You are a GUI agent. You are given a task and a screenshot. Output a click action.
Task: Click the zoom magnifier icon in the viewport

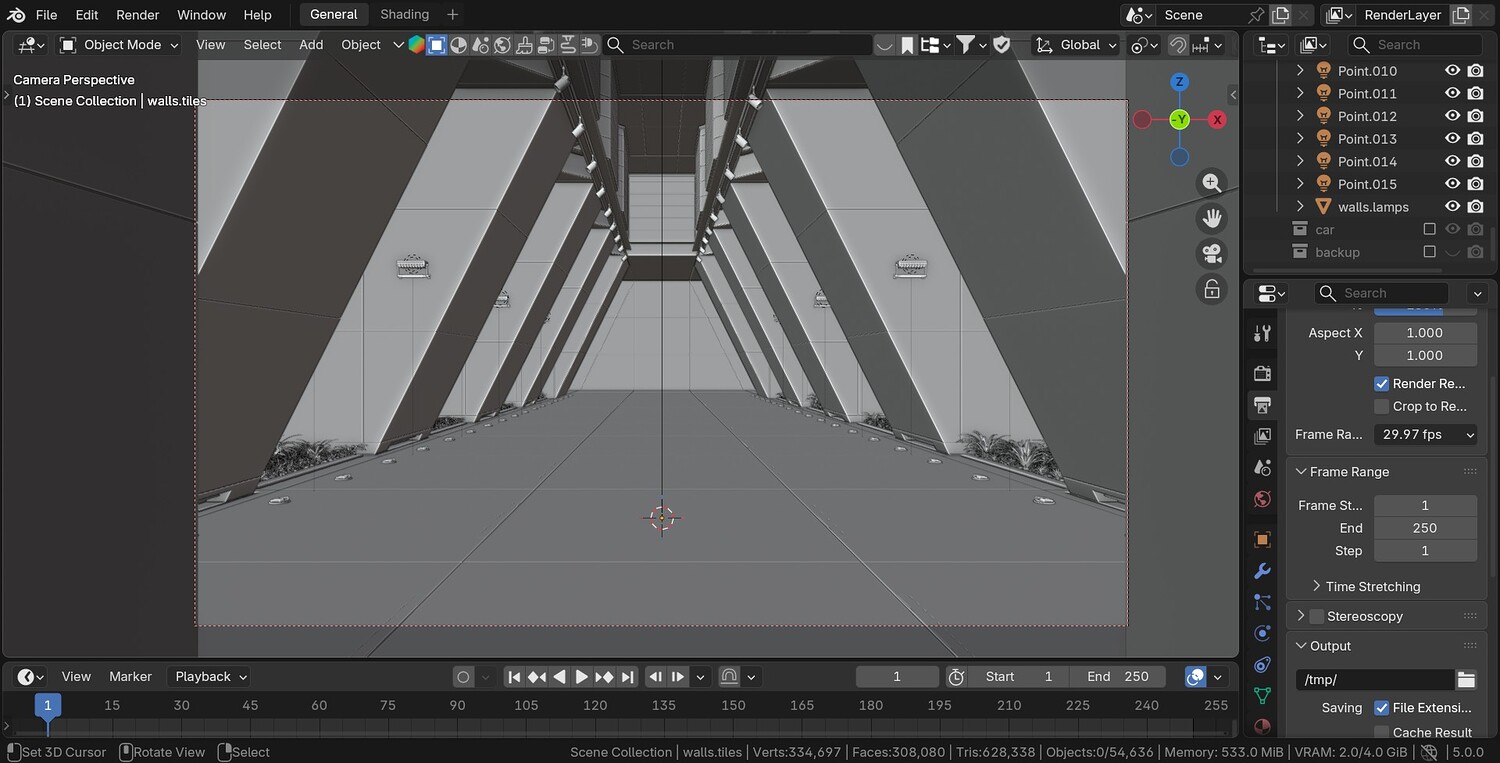tap(1212, 183)
